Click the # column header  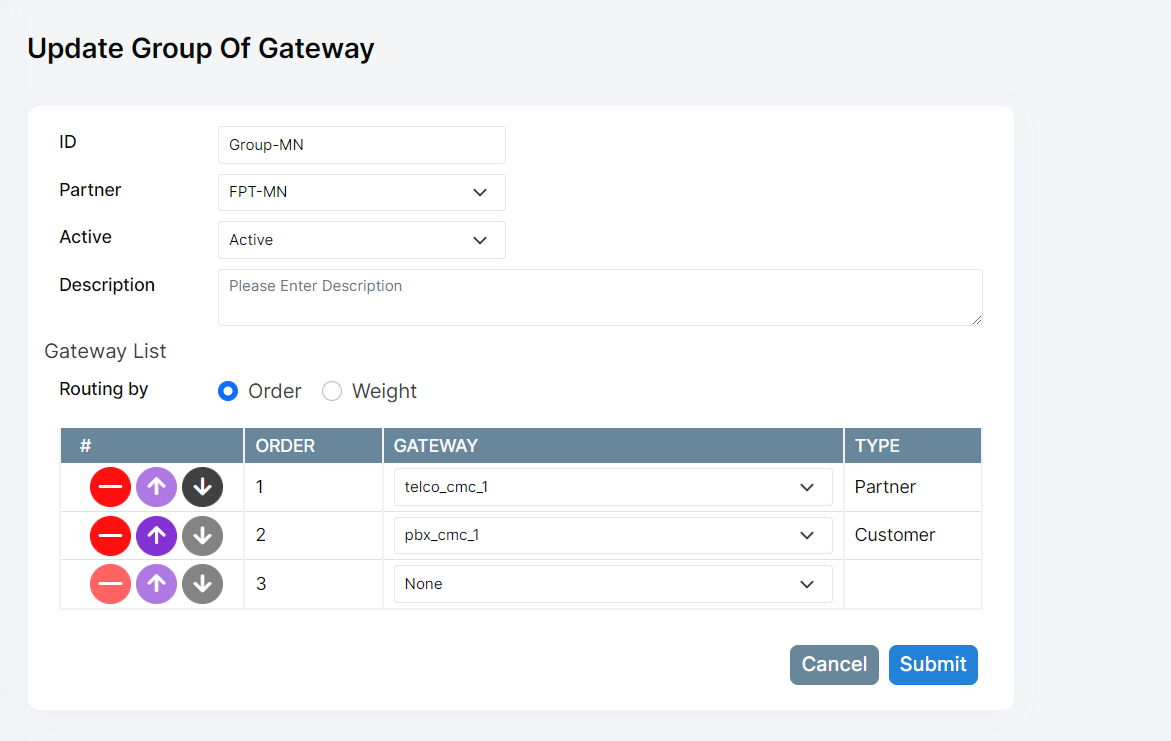click(x=152, y=446)
